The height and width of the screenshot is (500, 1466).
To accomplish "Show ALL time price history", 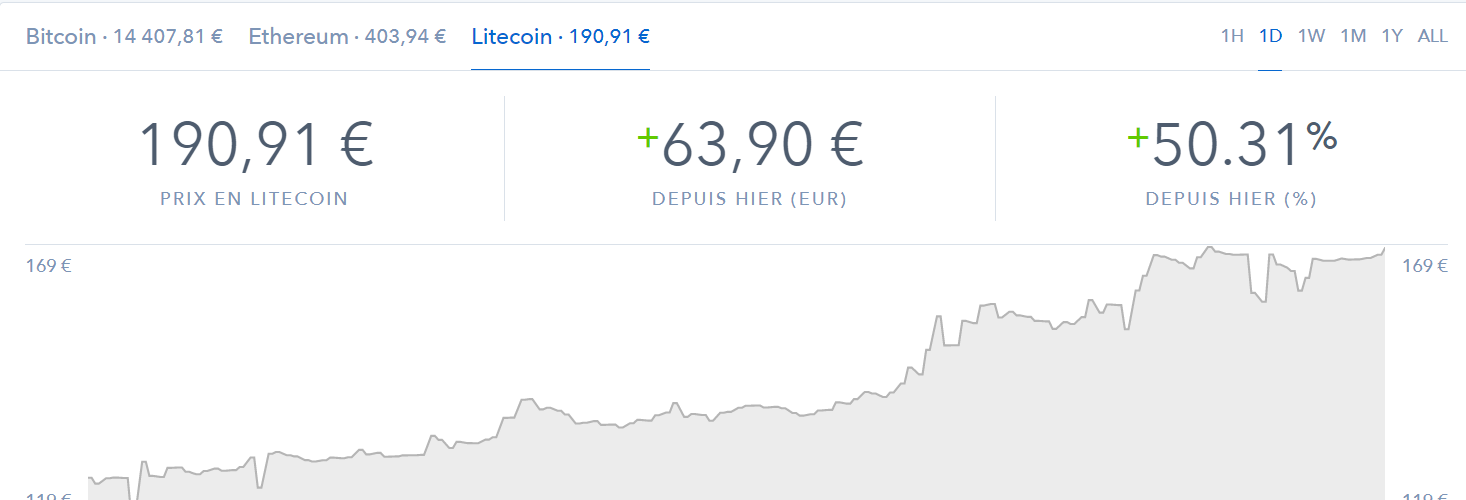I will pyautogui.click(x=1433, y=36).
